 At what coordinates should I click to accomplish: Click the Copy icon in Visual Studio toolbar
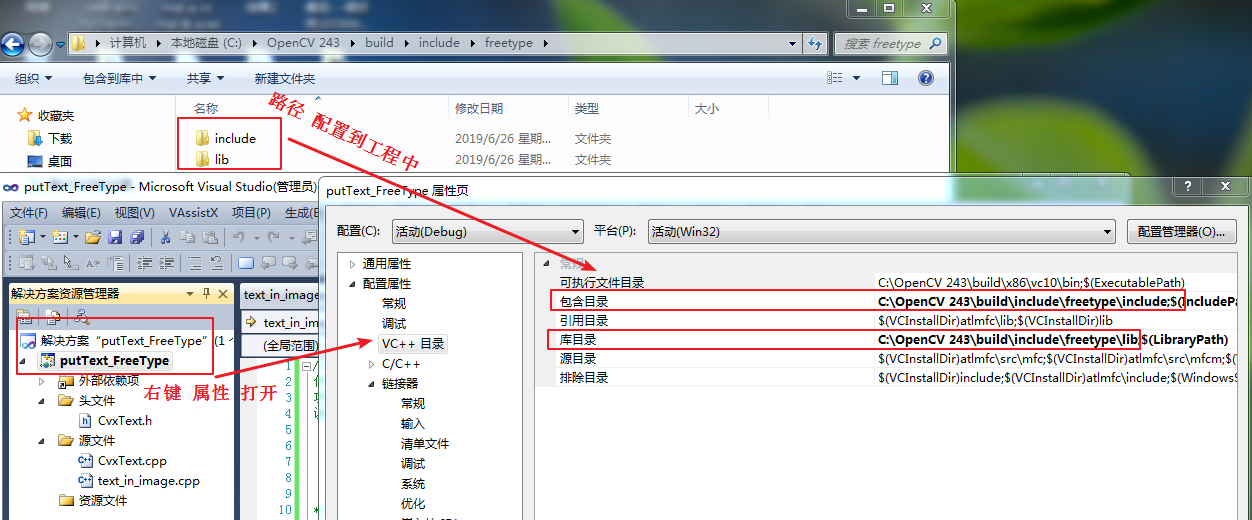point(187,237)
